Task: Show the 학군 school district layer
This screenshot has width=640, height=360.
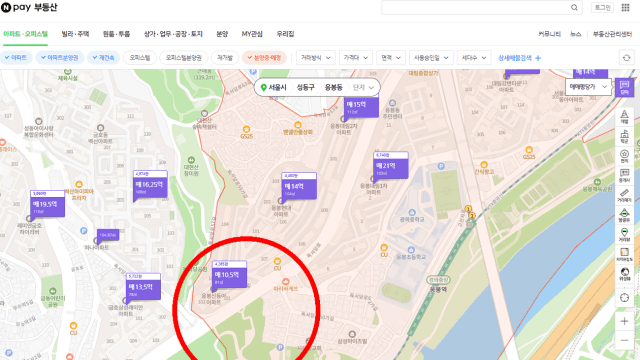Action: pyautogui.click(x=624, y=136)
